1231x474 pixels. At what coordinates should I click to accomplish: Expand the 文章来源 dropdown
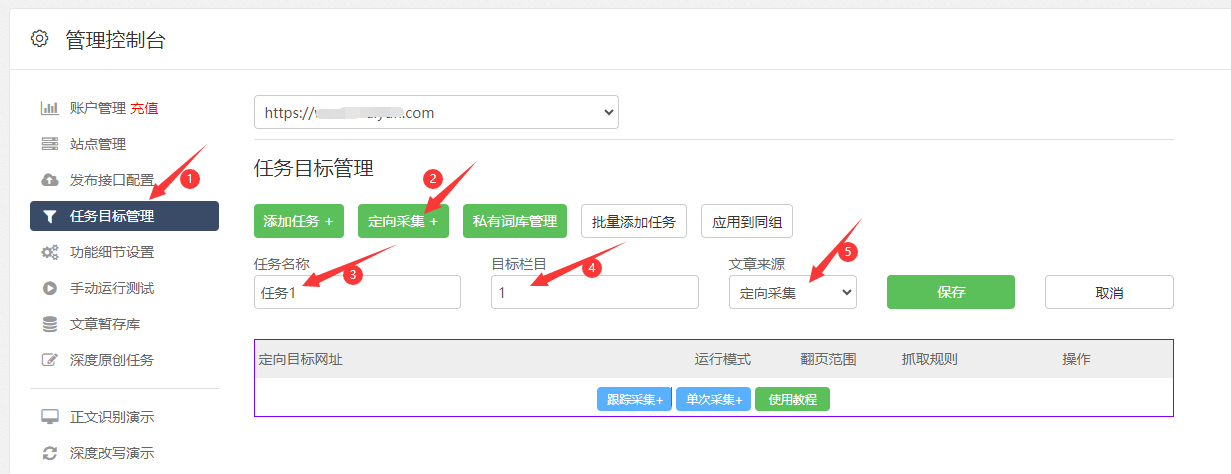[x=792, y=293]
